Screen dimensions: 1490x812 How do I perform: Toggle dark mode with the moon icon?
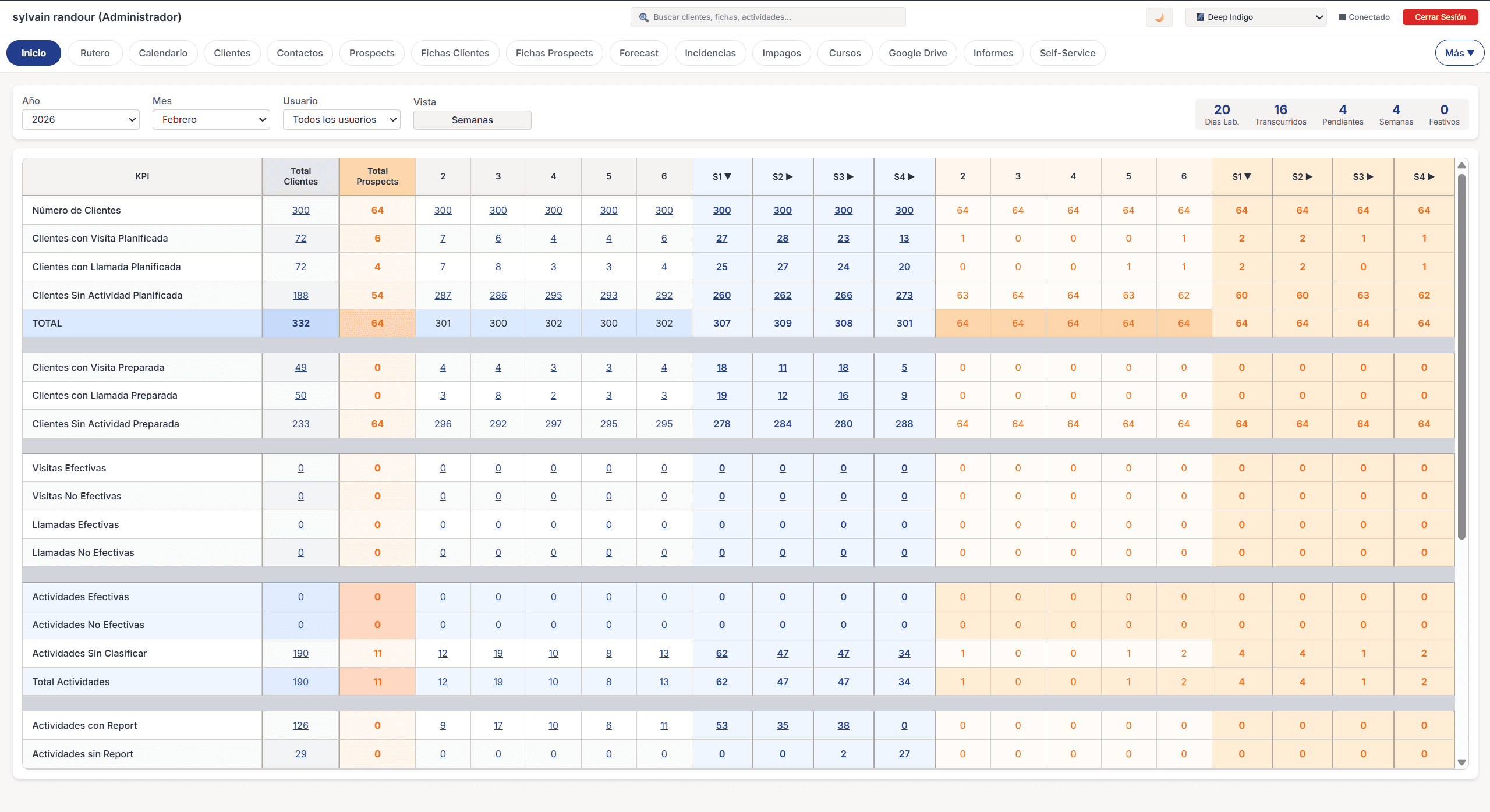pyautogui.click(x=1159, y=17)
